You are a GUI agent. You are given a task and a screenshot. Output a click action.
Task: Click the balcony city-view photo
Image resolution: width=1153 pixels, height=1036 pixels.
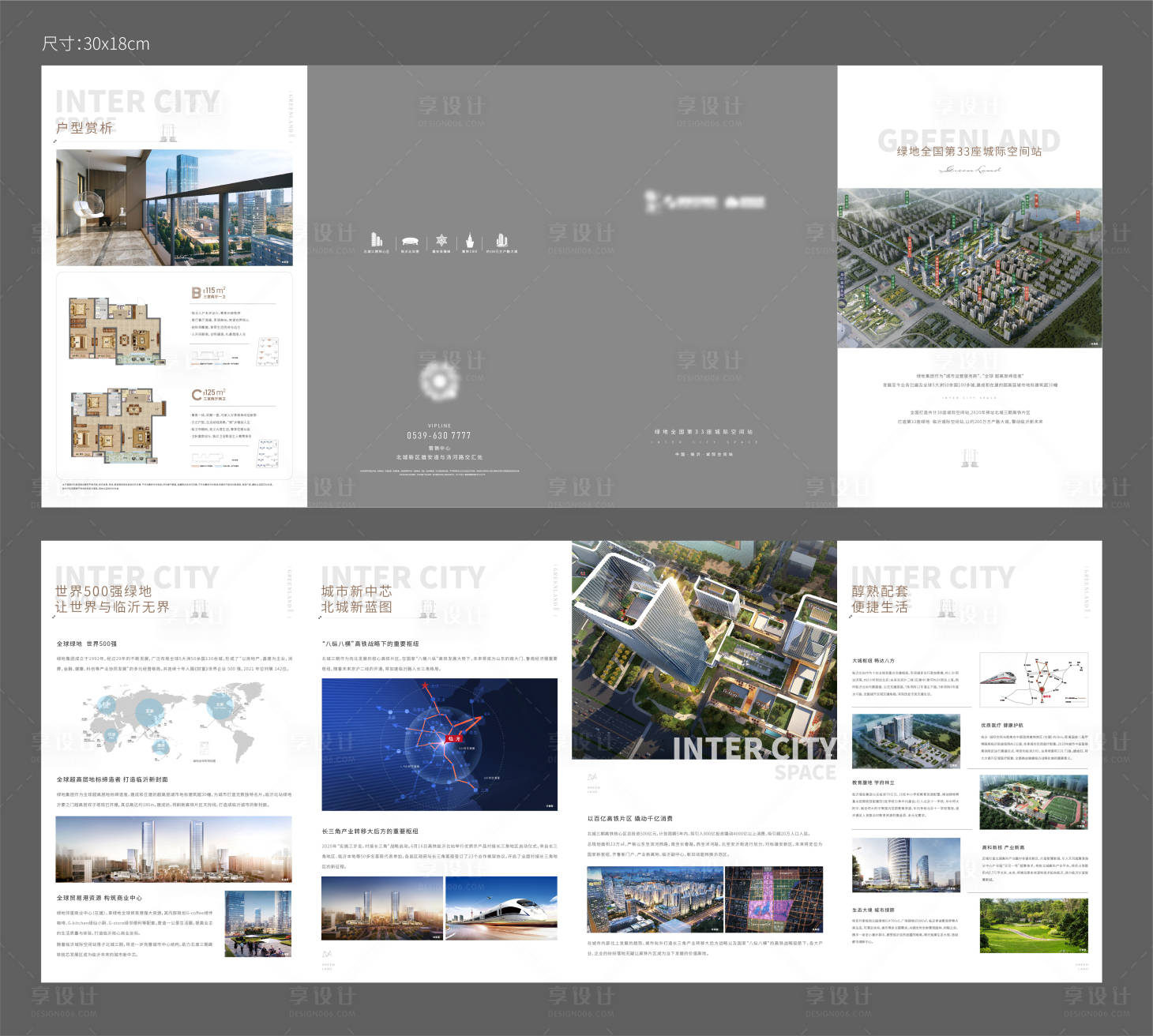(x=175, y=208)
